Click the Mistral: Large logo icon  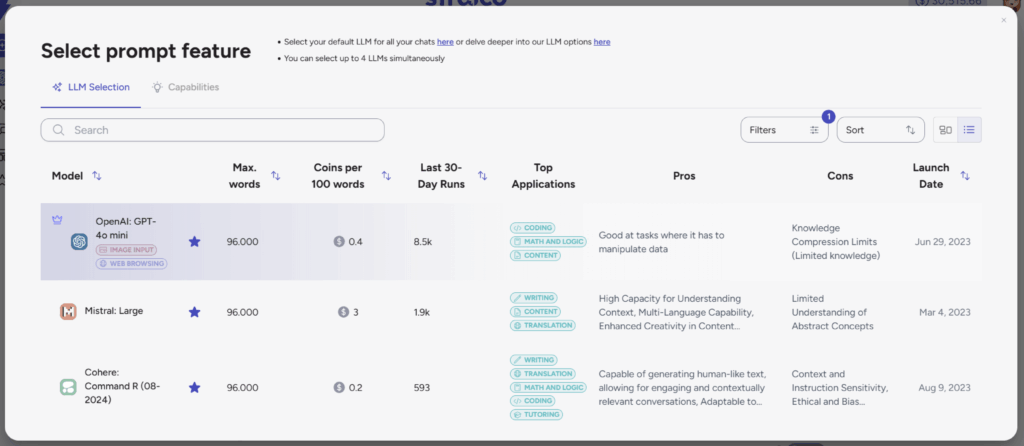click(x=68, y=311)
